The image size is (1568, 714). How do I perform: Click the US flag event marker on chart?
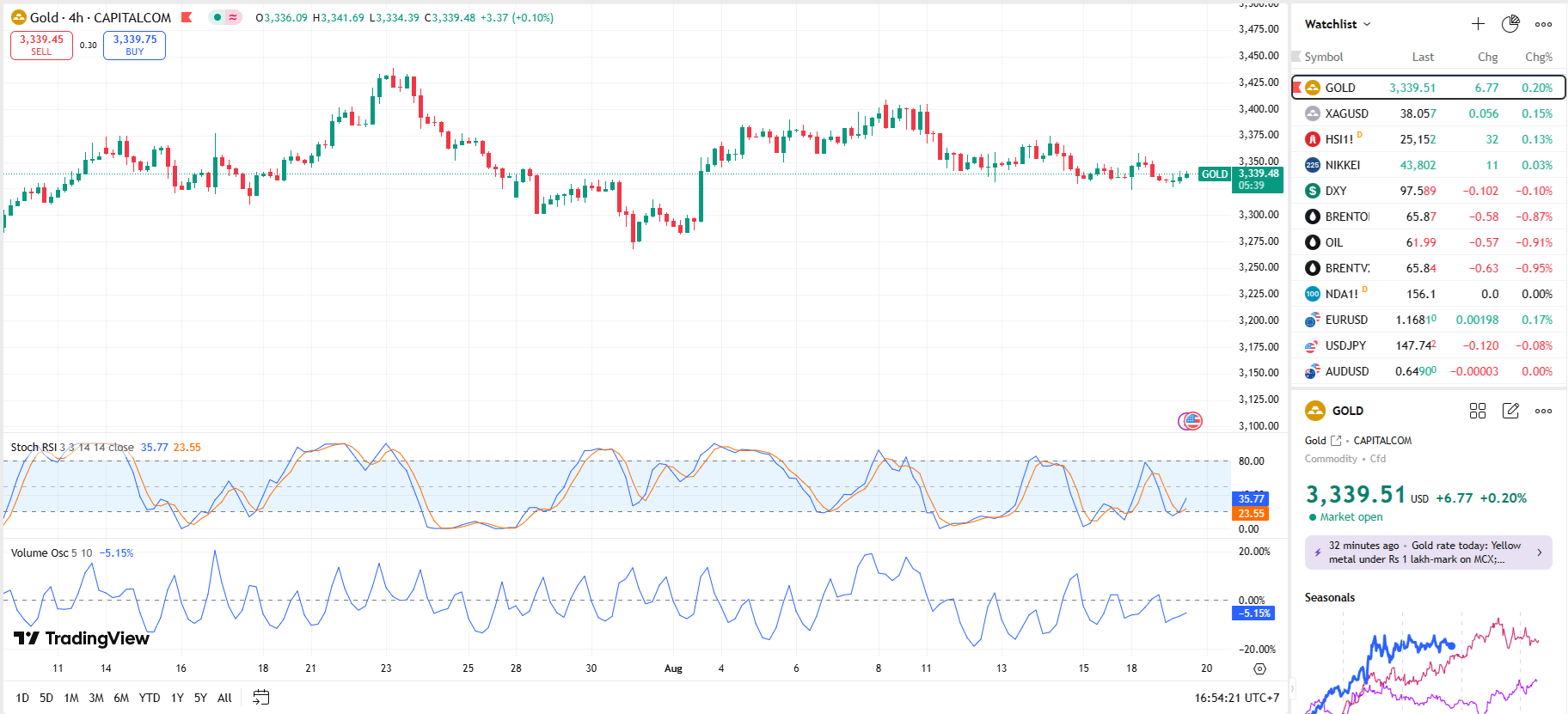(x=1191, y=421)
